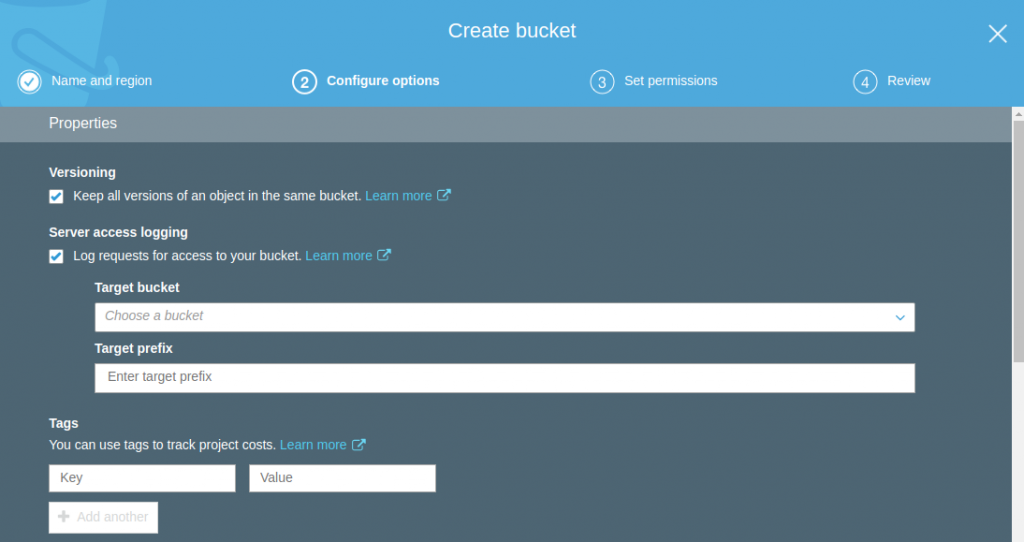Click scrollbar up arrow
This screenshot has width=1024, height=542.
click(x=1018, y=114)
